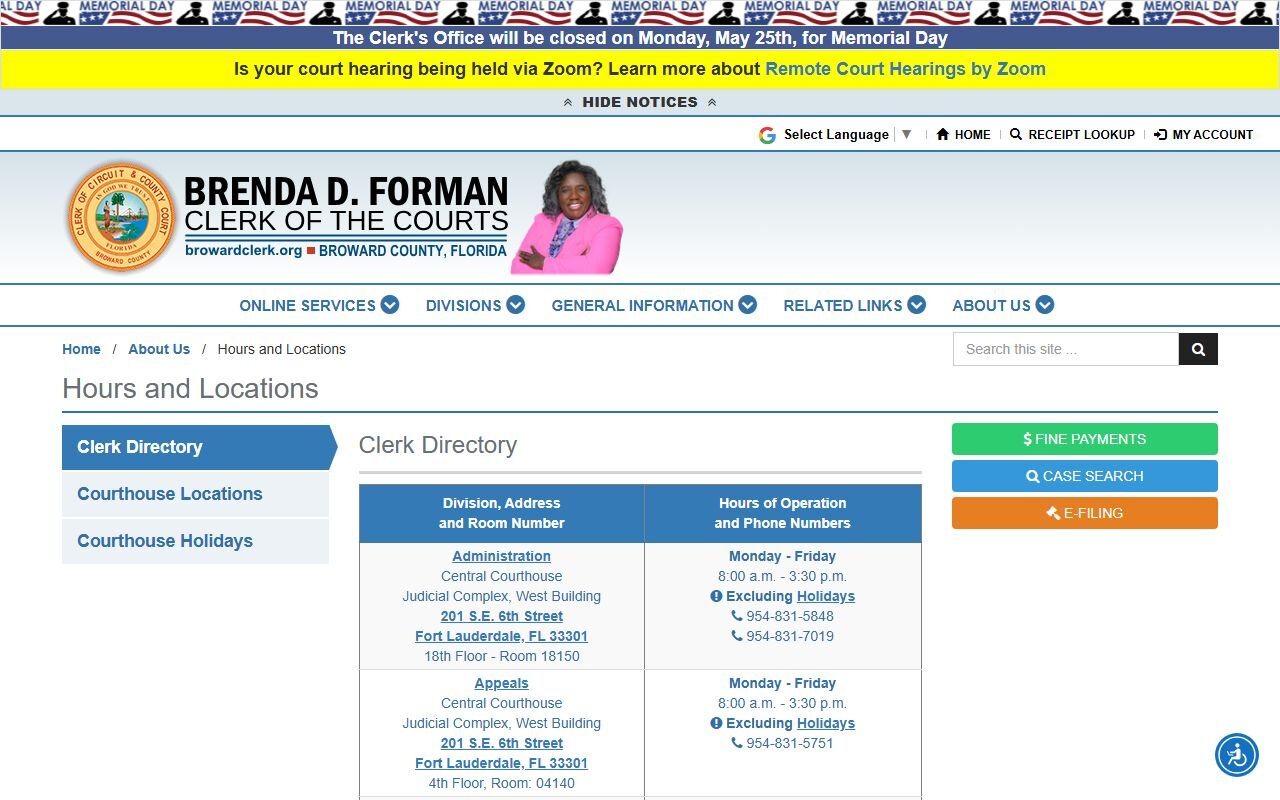Click Brenda D. Forman's portrait photo
1280x800 pixels.
click(x=566, y=217)
